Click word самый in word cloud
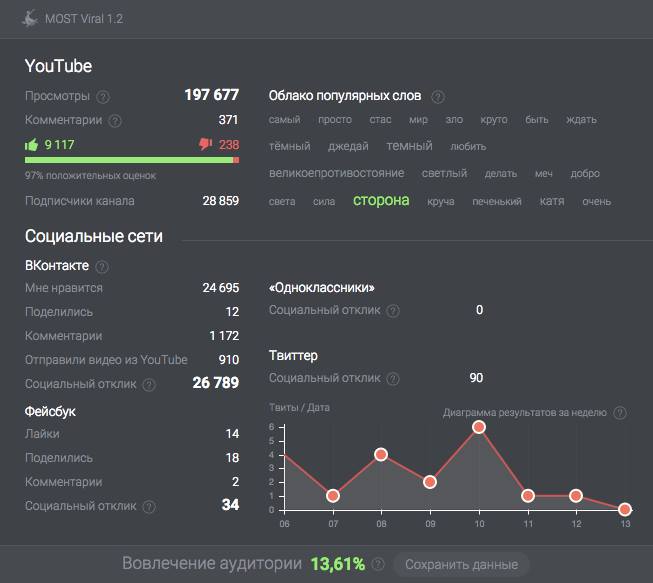Image resolution: width=653 pixels, height=583 pixels. pyautogui.click(x=284, y=120)
